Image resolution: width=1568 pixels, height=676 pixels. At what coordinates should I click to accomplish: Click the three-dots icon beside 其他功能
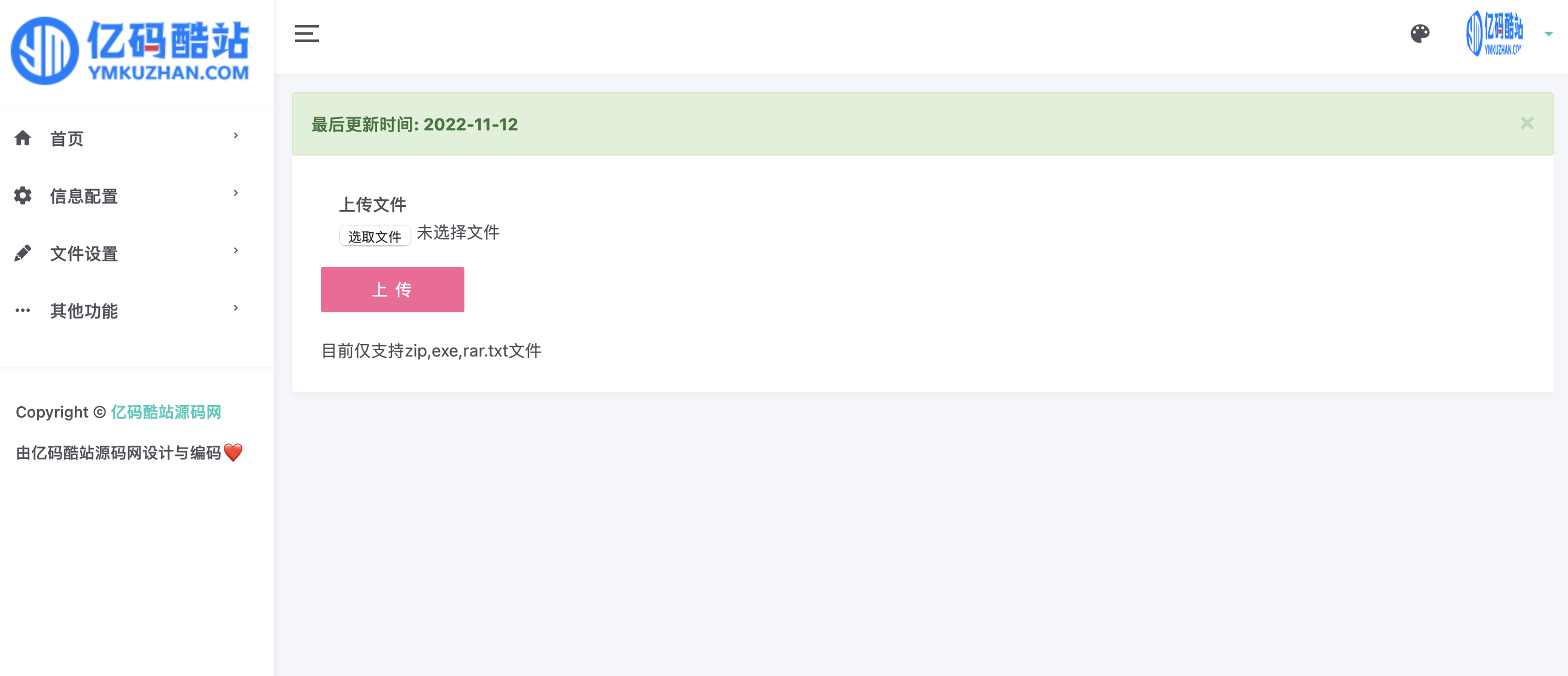point(23,310)
